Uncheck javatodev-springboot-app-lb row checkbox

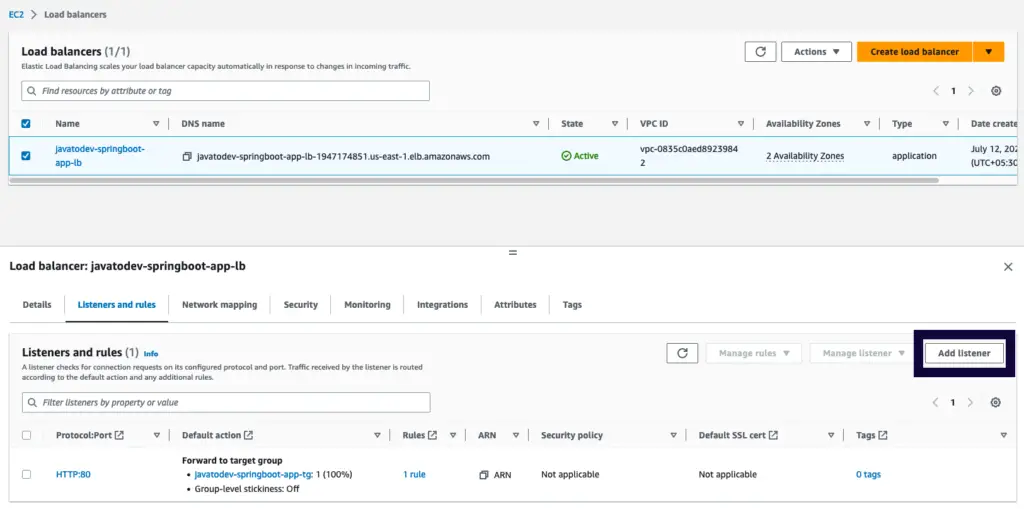26,156
